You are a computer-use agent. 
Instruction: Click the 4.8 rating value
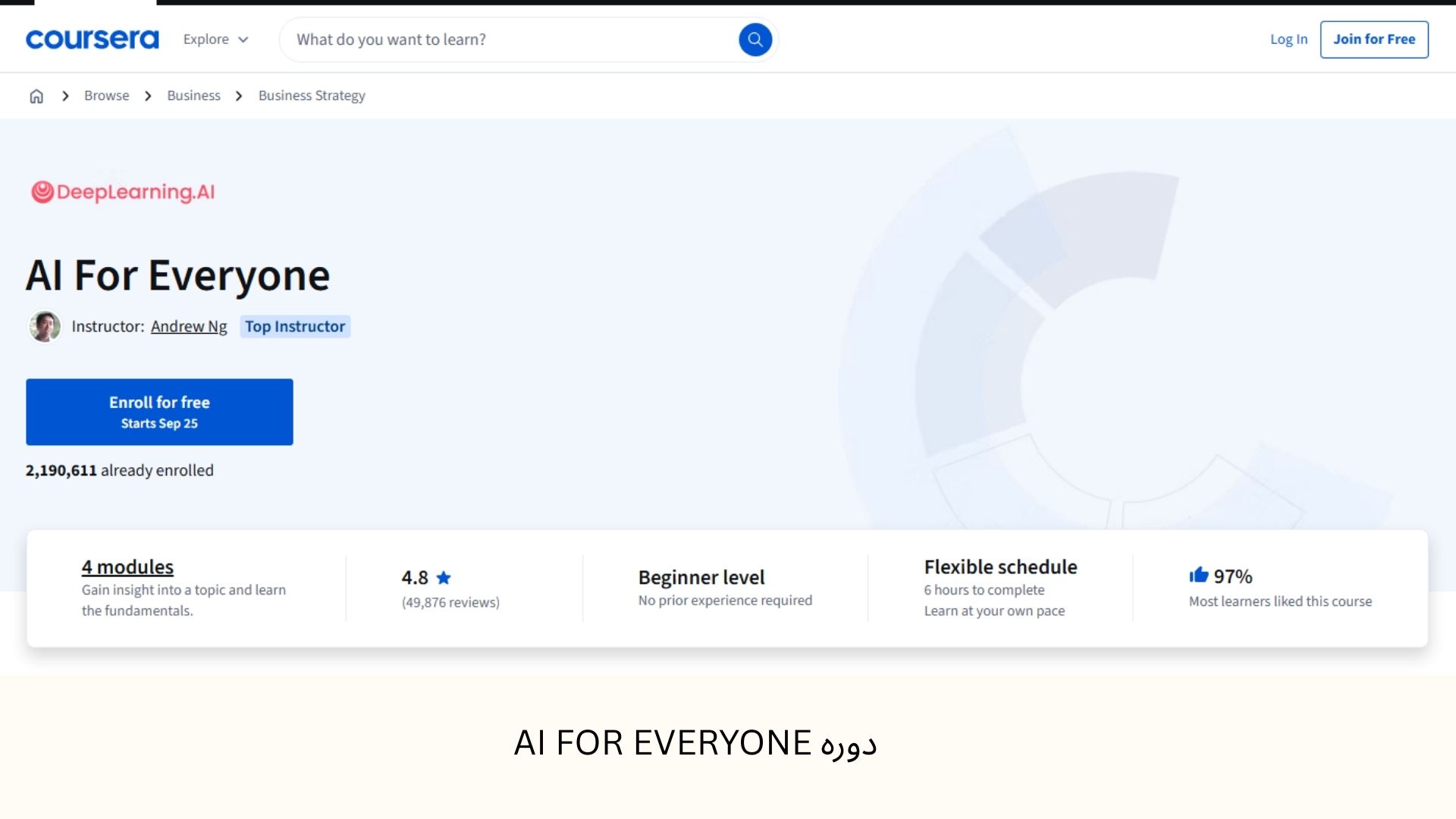pyautogui.click(x=415, y=578)
